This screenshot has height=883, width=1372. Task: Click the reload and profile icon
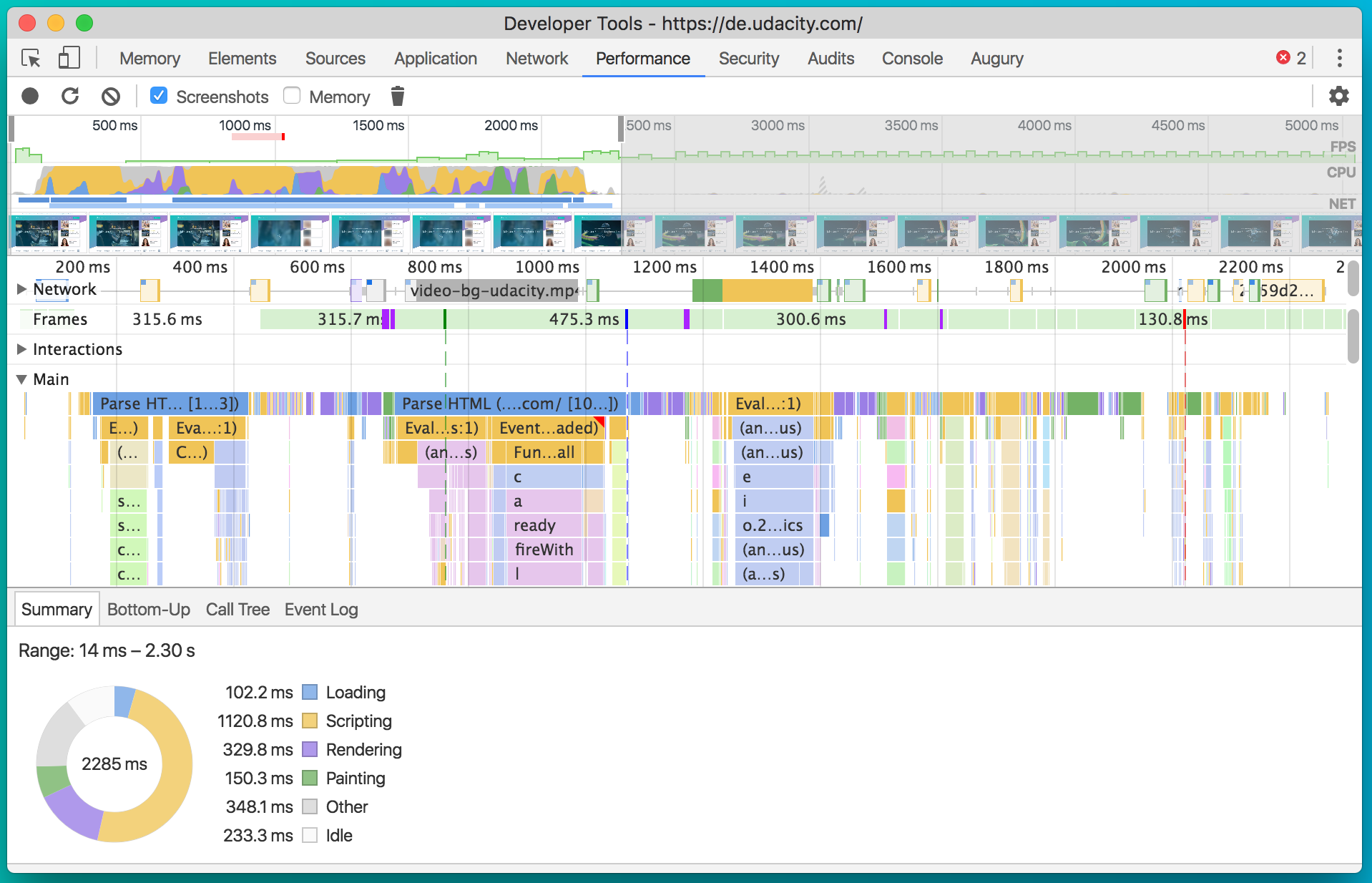70,96
